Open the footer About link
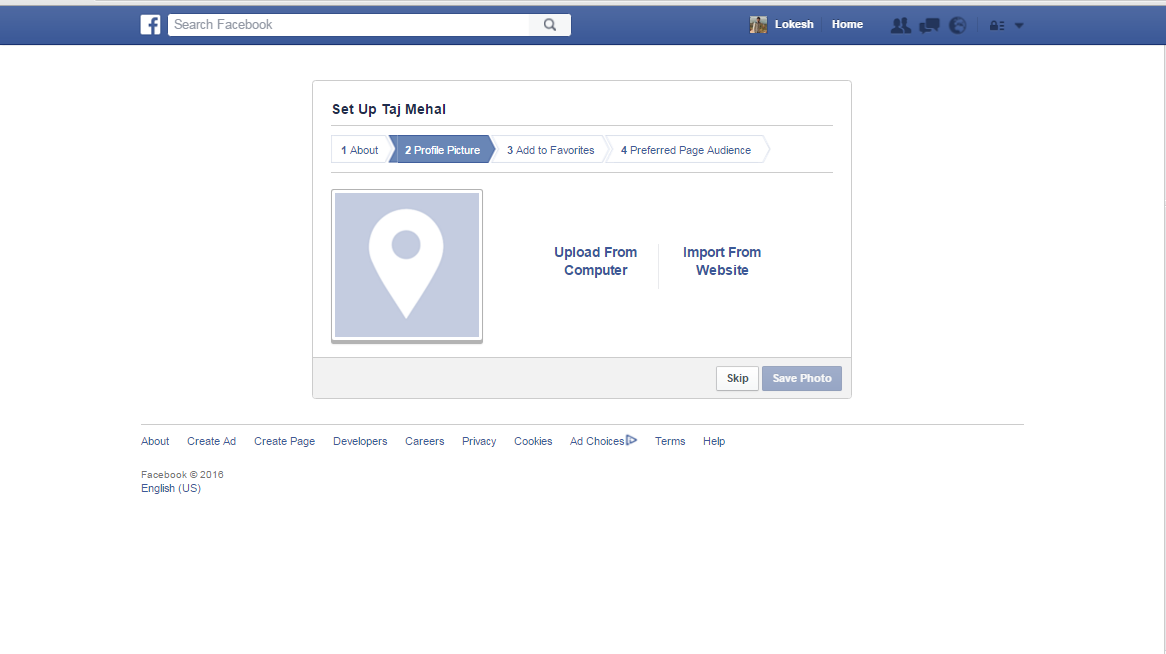Viewport: 1166px width, 654px height. (155, 441)
